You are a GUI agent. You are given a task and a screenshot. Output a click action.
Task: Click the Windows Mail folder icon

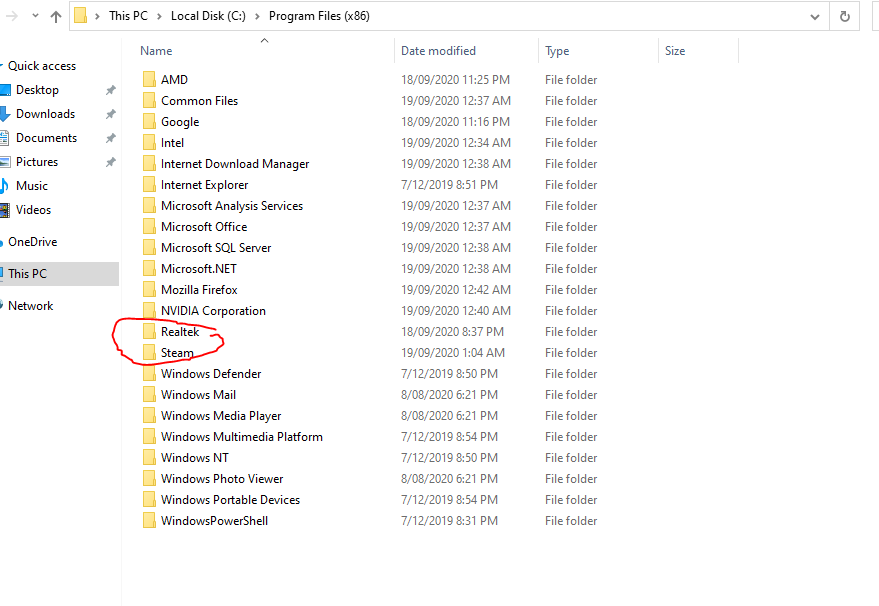click(x=149, y=394)
